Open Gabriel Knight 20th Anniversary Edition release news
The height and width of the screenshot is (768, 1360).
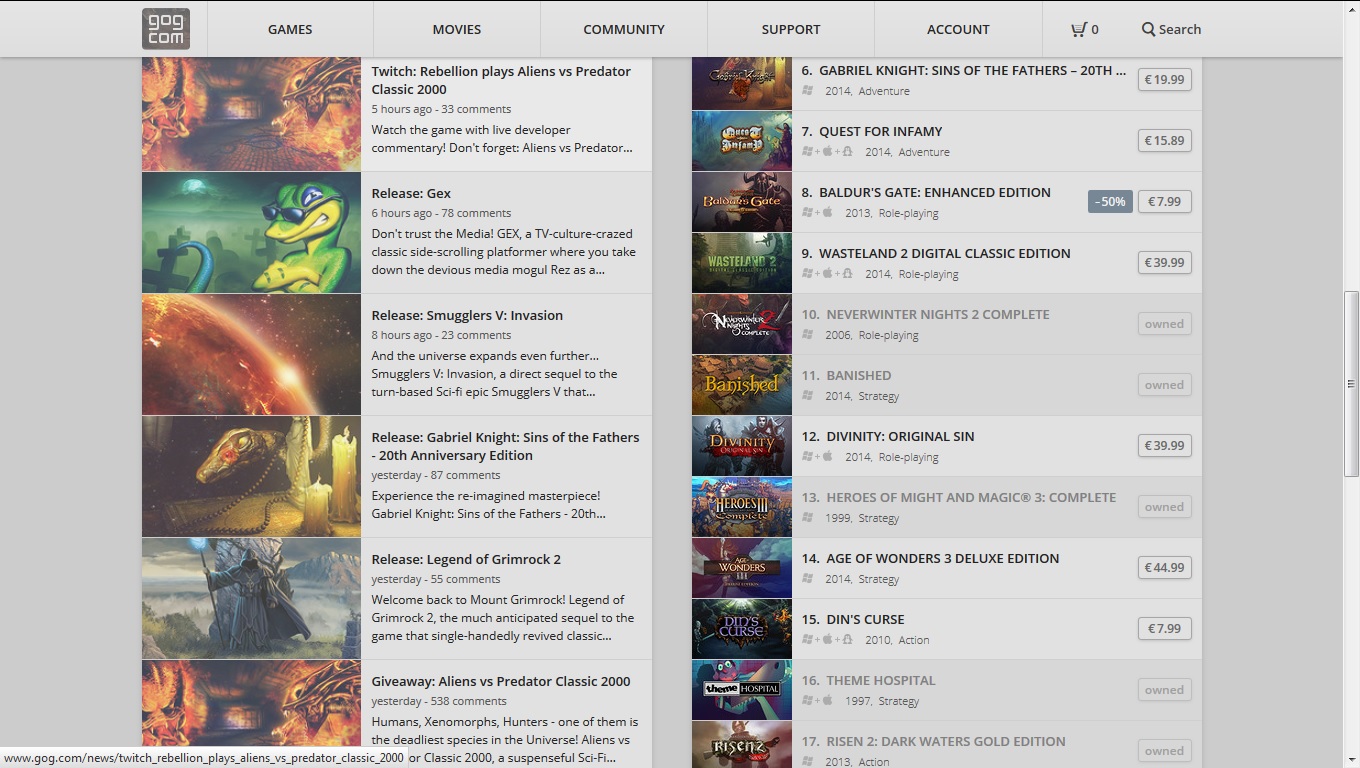pyautogui.click(x=505, y=446)
